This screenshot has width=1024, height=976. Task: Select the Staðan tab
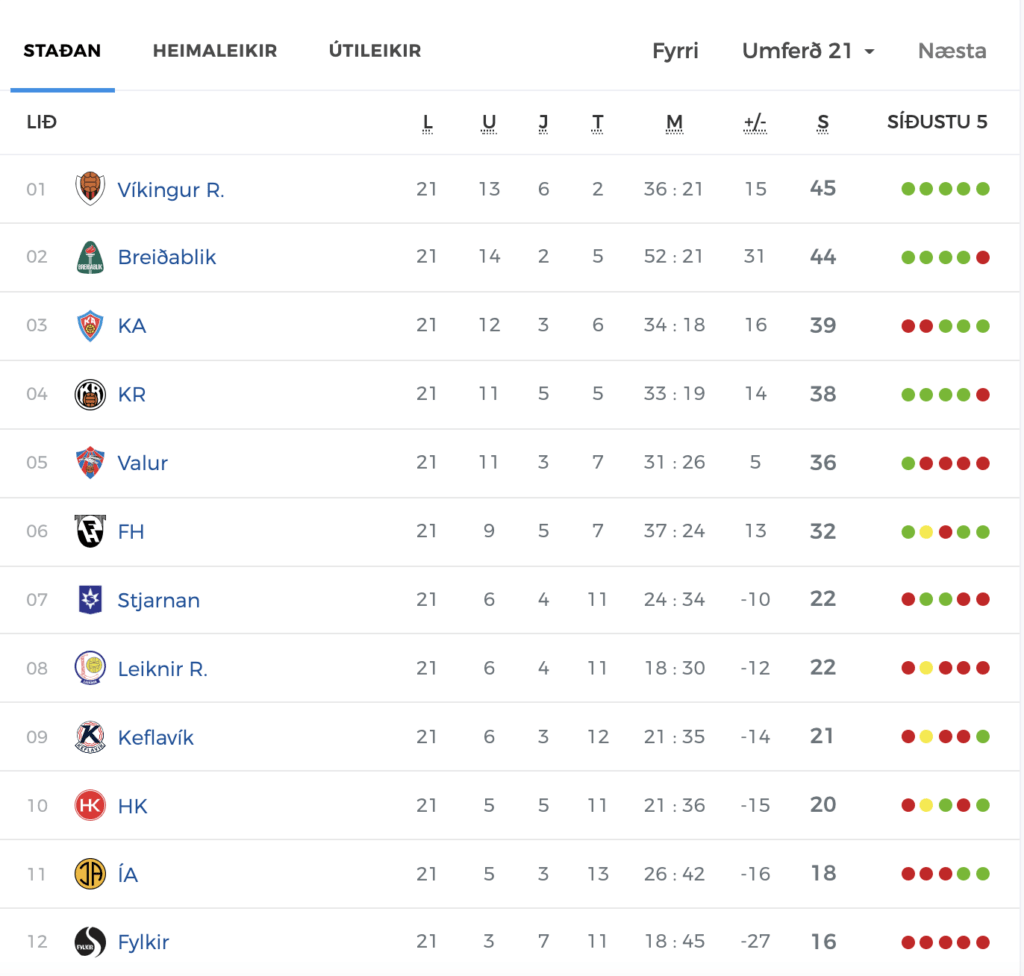(62, 51)
